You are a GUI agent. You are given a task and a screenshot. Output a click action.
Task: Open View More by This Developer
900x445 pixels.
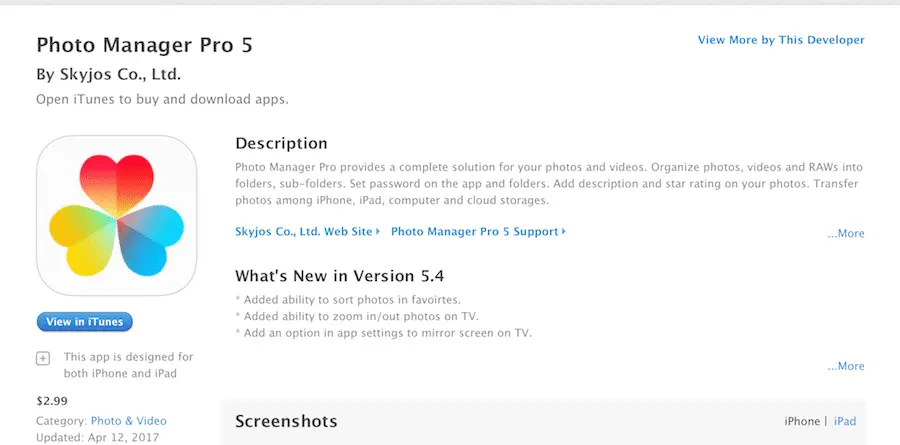coord(780,40)
